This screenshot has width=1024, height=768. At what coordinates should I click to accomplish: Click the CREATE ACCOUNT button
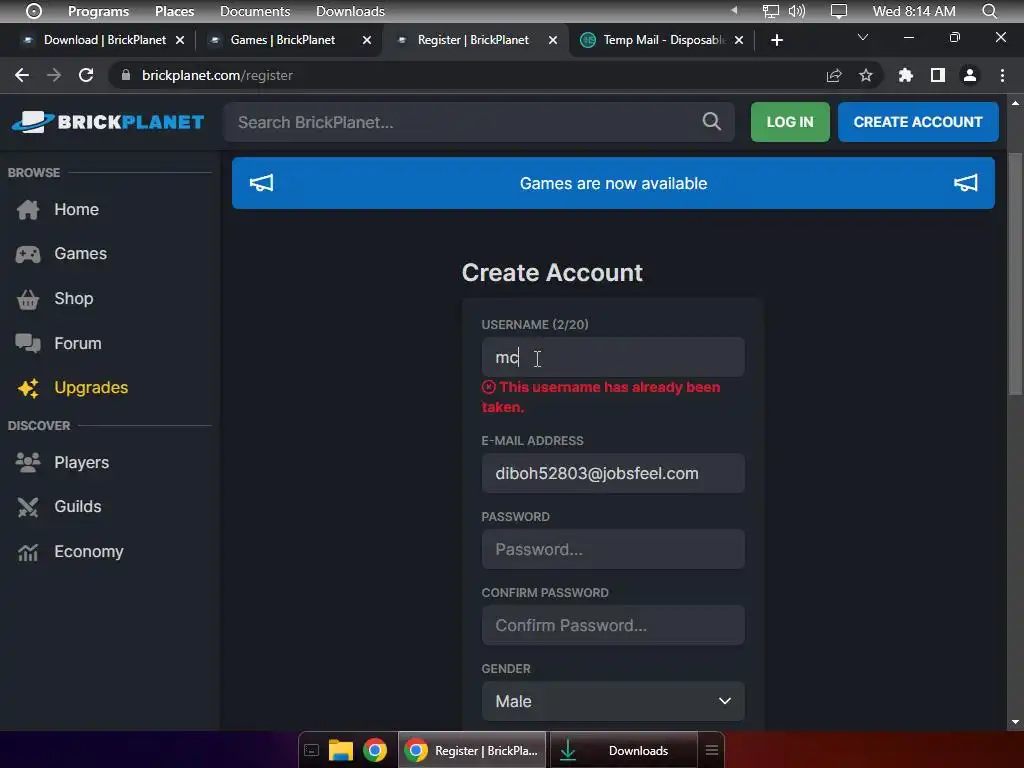pos(918,122)
